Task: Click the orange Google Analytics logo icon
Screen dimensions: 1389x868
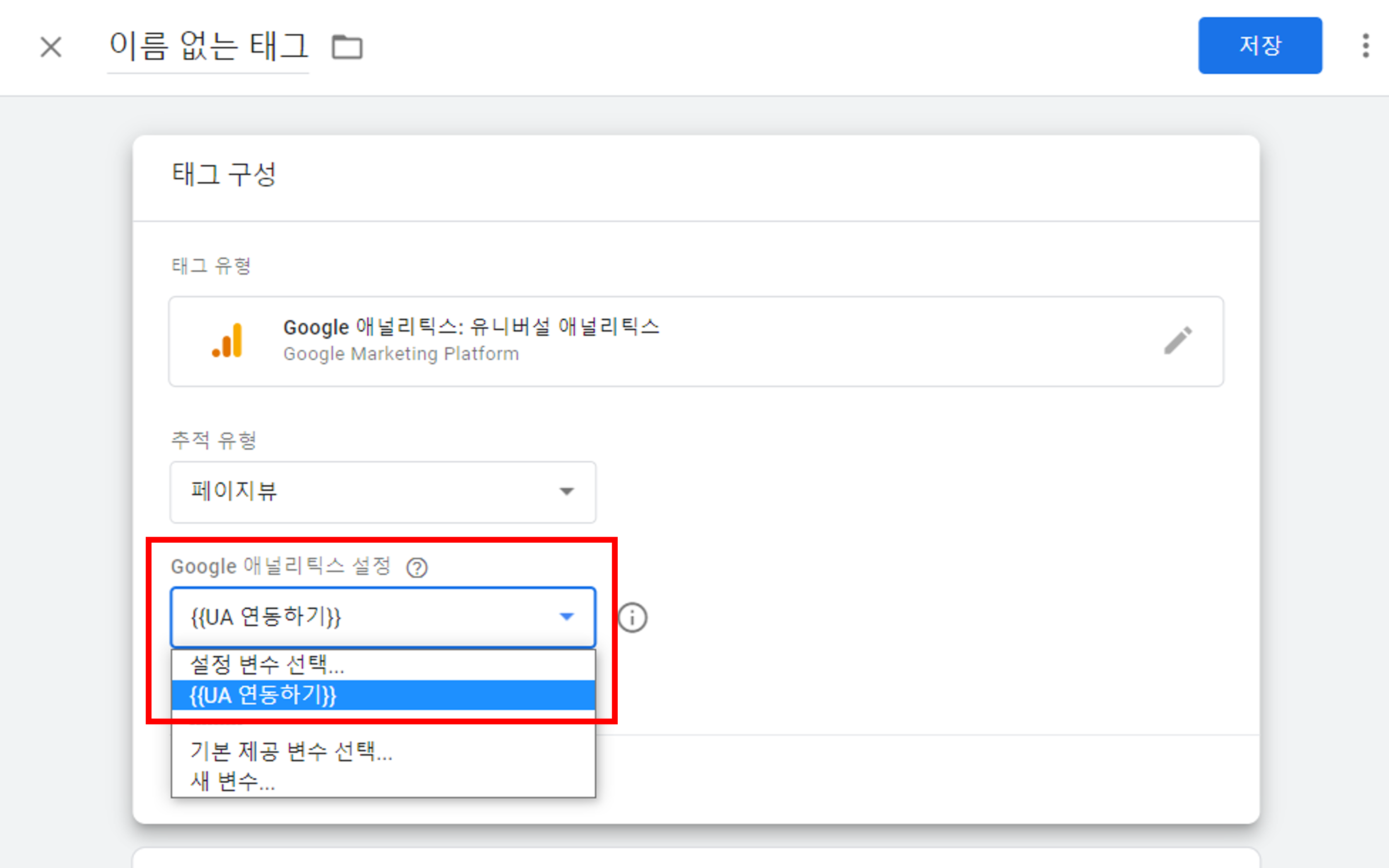Action: [x=227, y=340]
